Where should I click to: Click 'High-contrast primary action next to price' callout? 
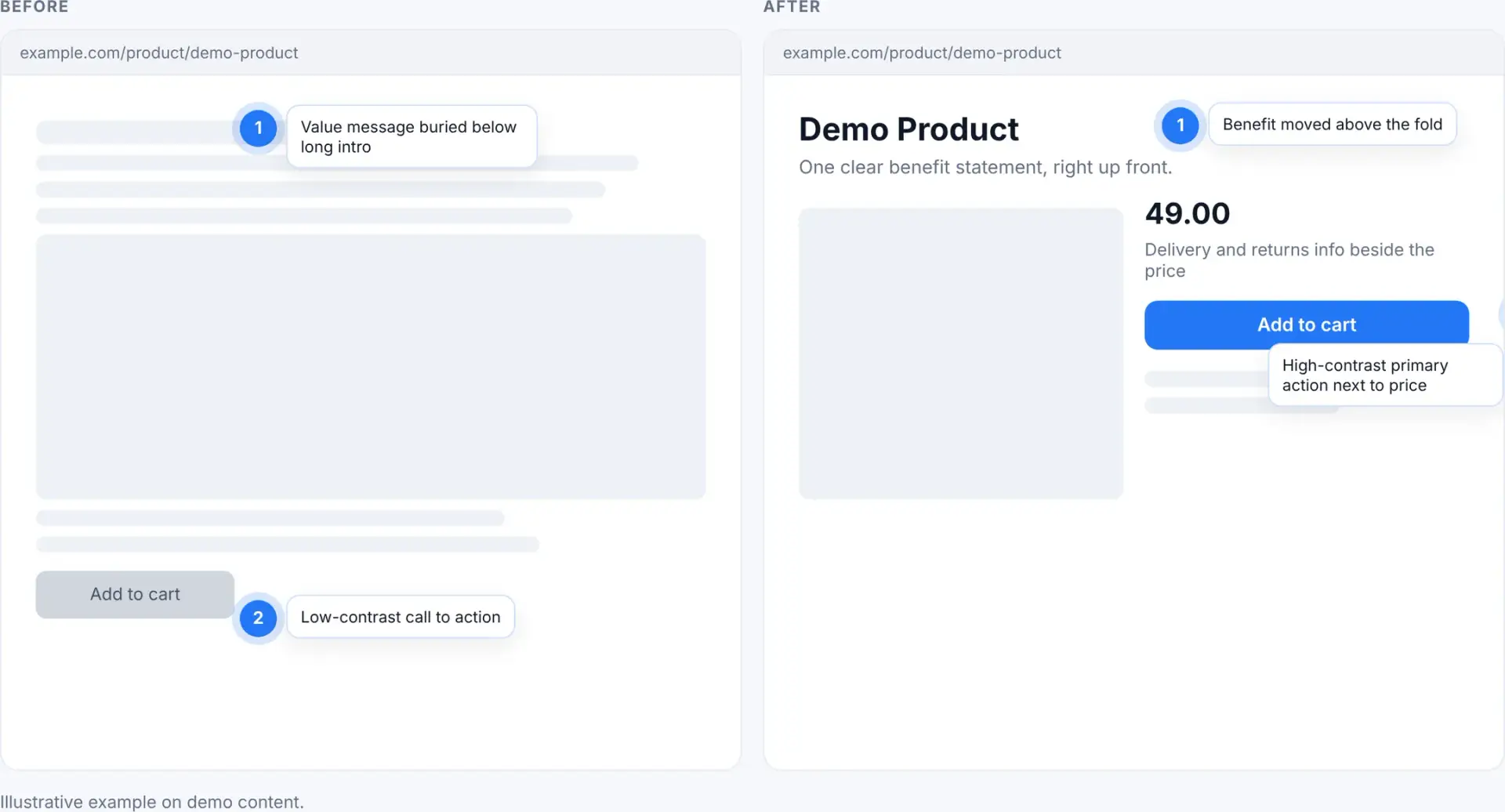(x=1385, y=375)
